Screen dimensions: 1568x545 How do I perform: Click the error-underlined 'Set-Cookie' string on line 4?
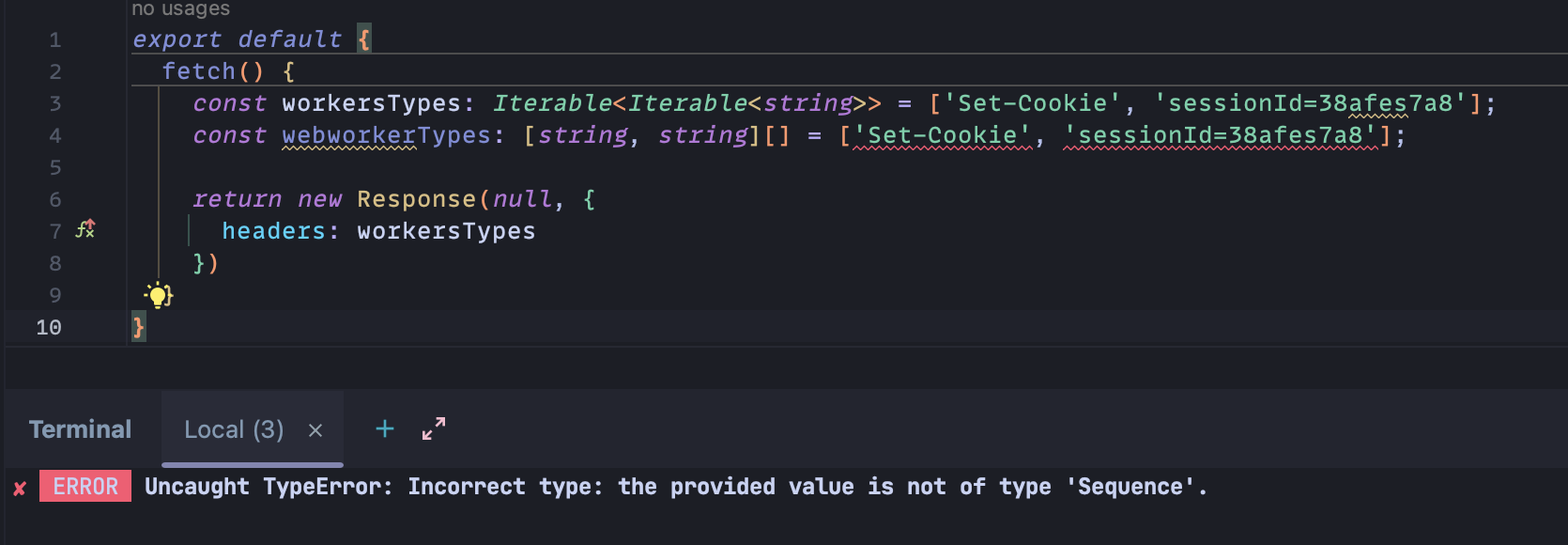point(944,135)
